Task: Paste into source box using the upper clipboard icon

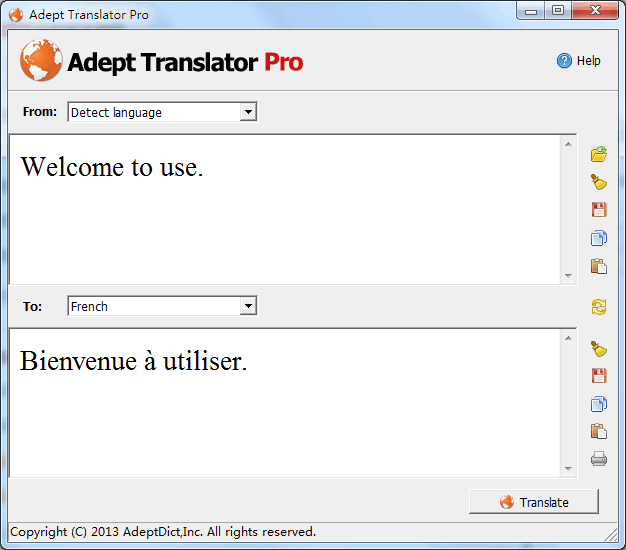Action: (x=599, y=266)
